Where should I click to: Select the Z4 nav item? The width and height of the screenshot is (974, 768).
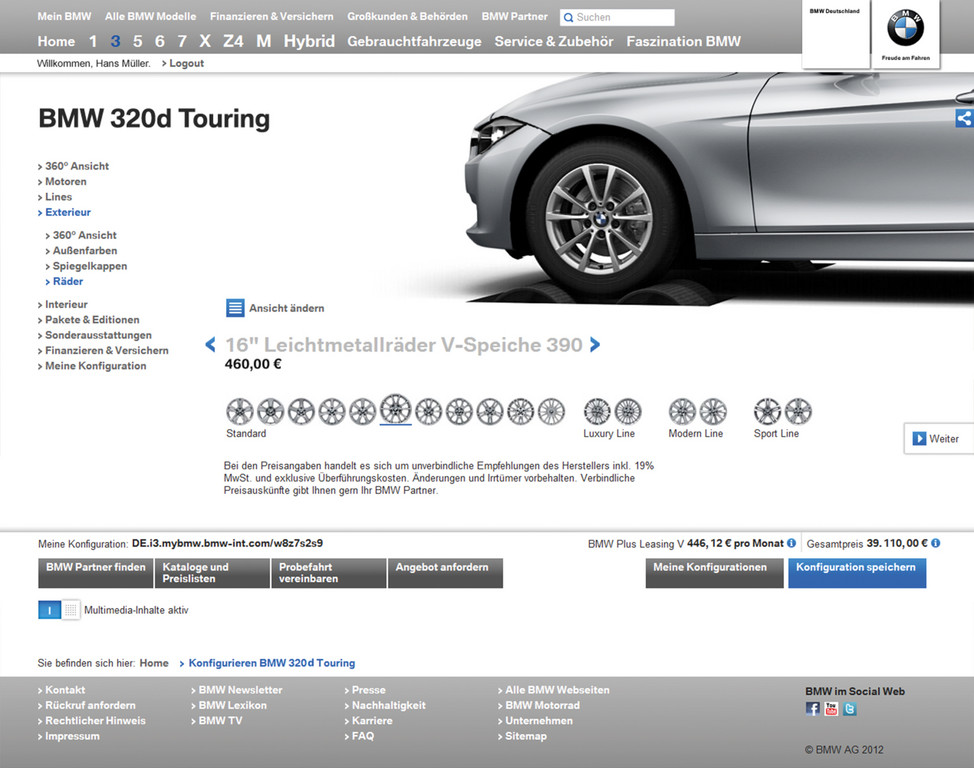(x=233, y=42)
